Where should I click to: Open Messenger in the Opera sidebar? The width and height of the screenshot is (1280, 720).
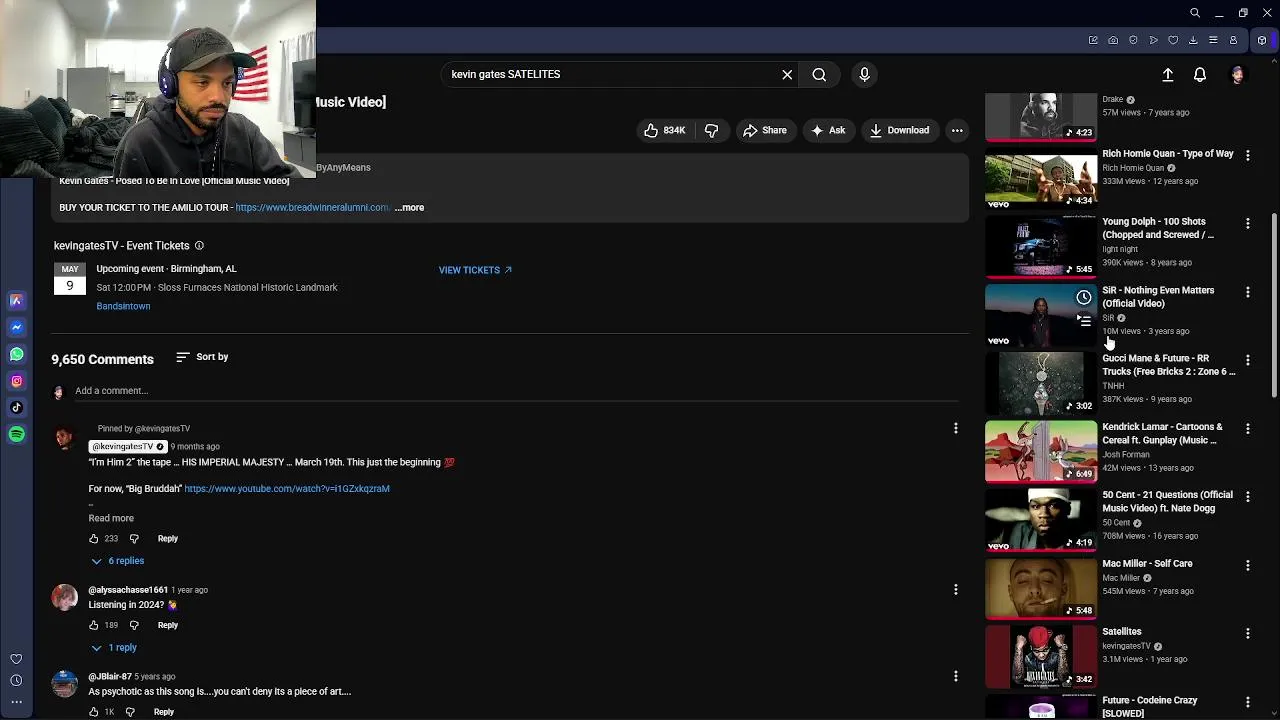coord(16,327)
